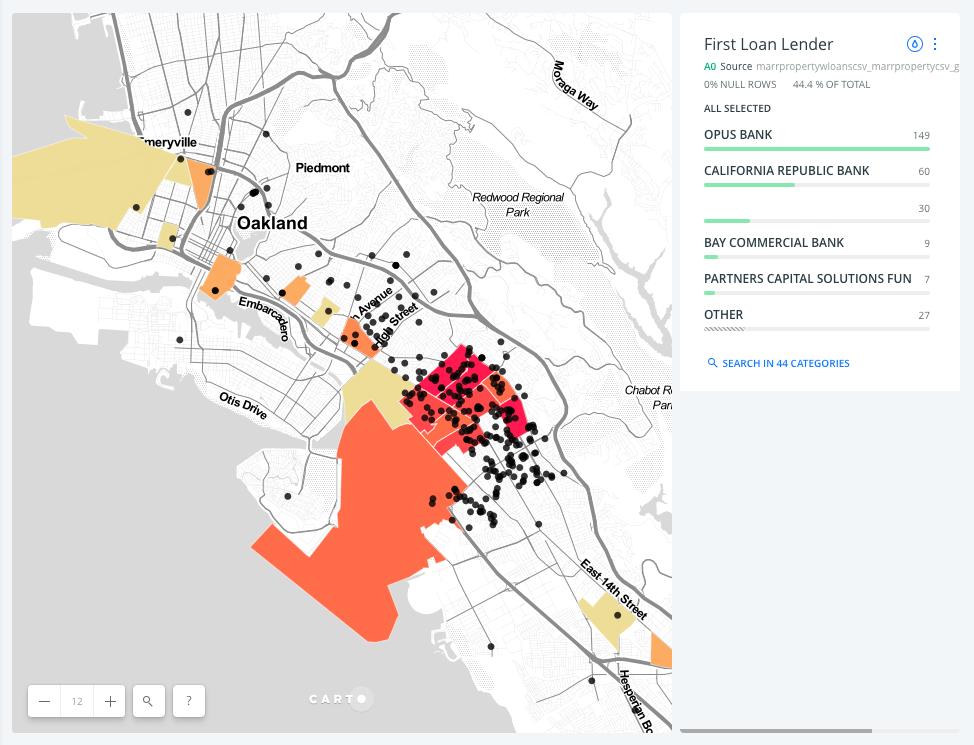Click the OTHER hatched bar

(724, 329)
